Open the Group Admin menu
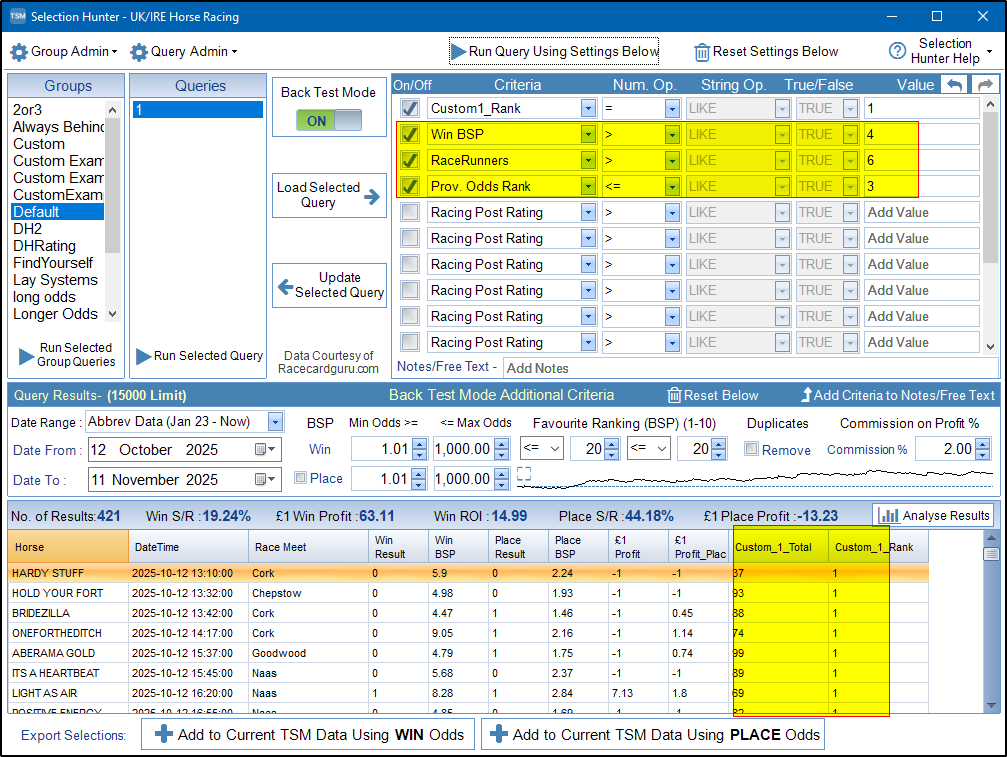Screen dimensions: 1007x757 (x=64, y=51)
